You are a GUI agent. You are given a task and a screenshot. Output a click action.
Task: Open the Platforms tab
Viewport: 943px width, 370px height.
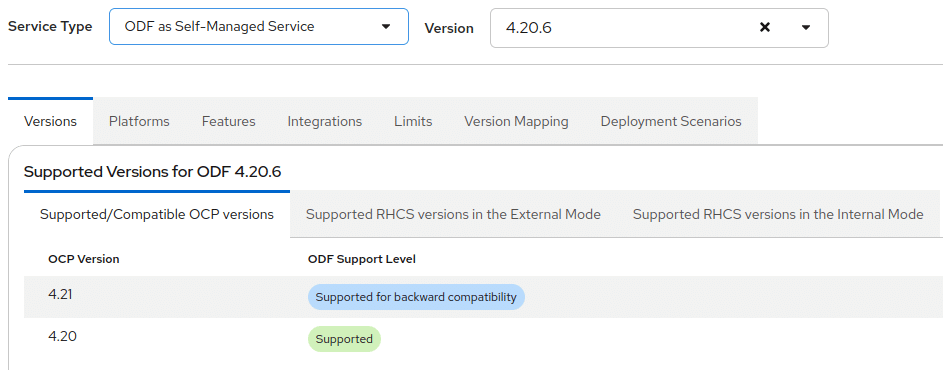point(139,122)
